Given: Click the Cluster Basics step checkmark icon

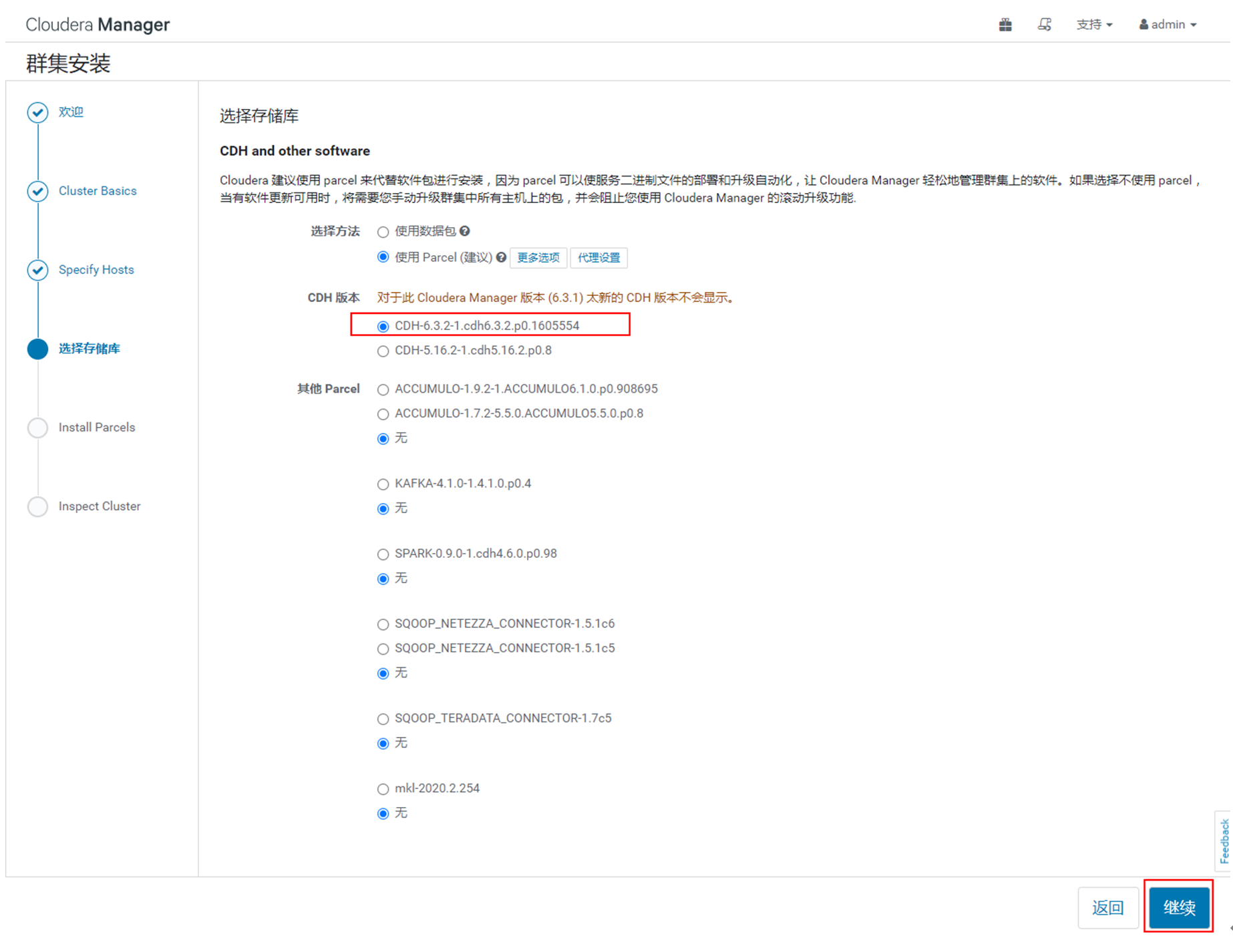Looking at the screenshot, I should coord(37,191).
